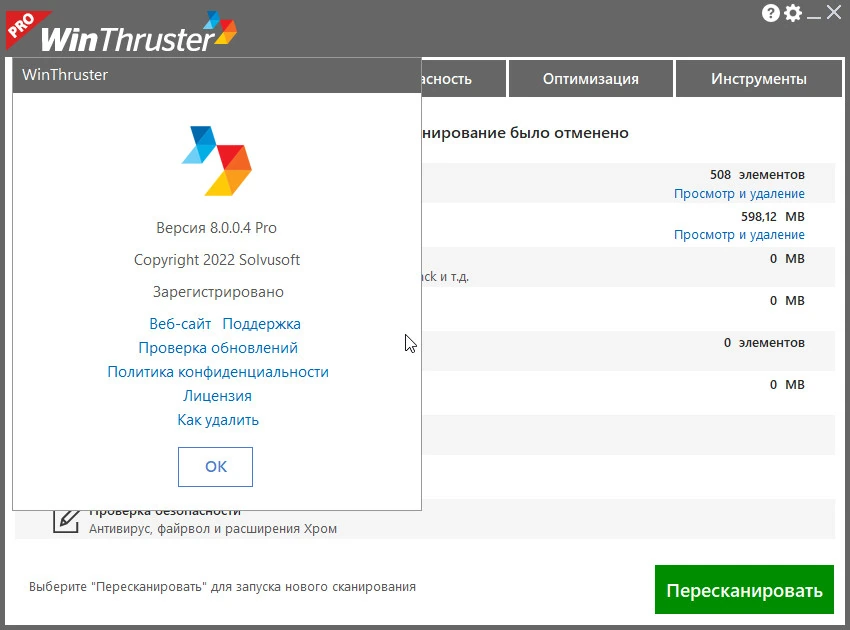
Task: Click the Зарегистрировано status text
Action: click(218, 292)
